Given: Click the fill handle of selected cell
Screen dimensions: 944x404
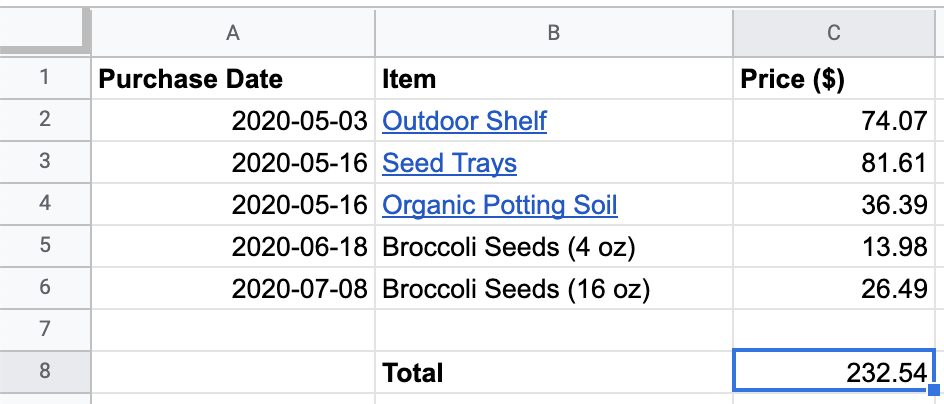Looking at the screenshot, I should [x=934, y=391].
